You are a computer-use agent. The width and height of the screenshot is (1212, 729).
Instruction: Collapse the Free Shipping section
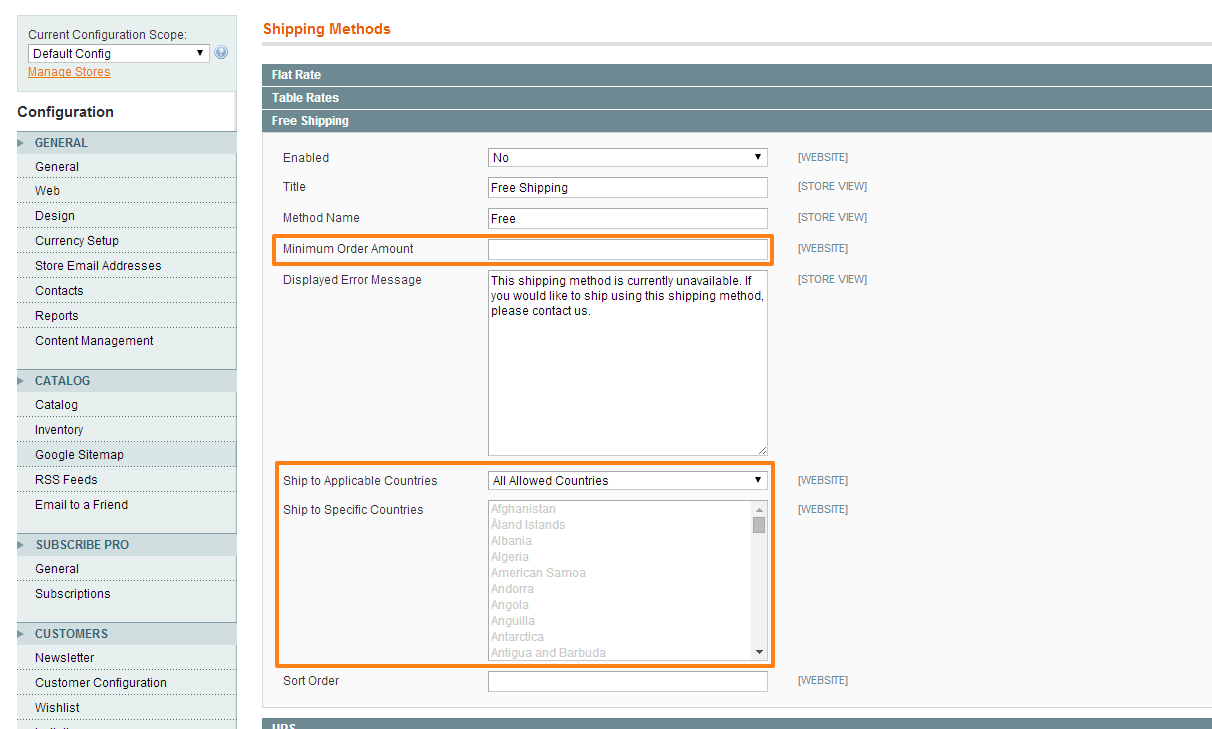point(737,121)
